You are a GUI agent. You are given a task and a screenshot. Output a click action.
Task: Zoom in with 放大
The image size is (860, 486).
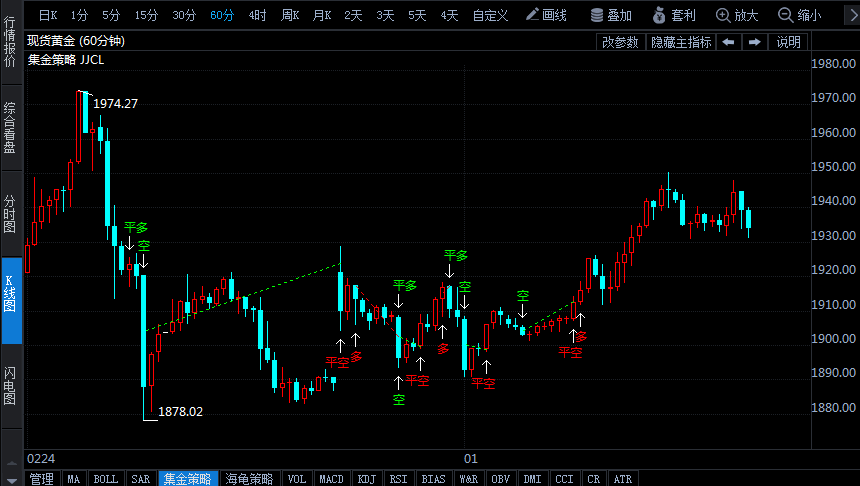pyautogui.click(x=737, y=15)
